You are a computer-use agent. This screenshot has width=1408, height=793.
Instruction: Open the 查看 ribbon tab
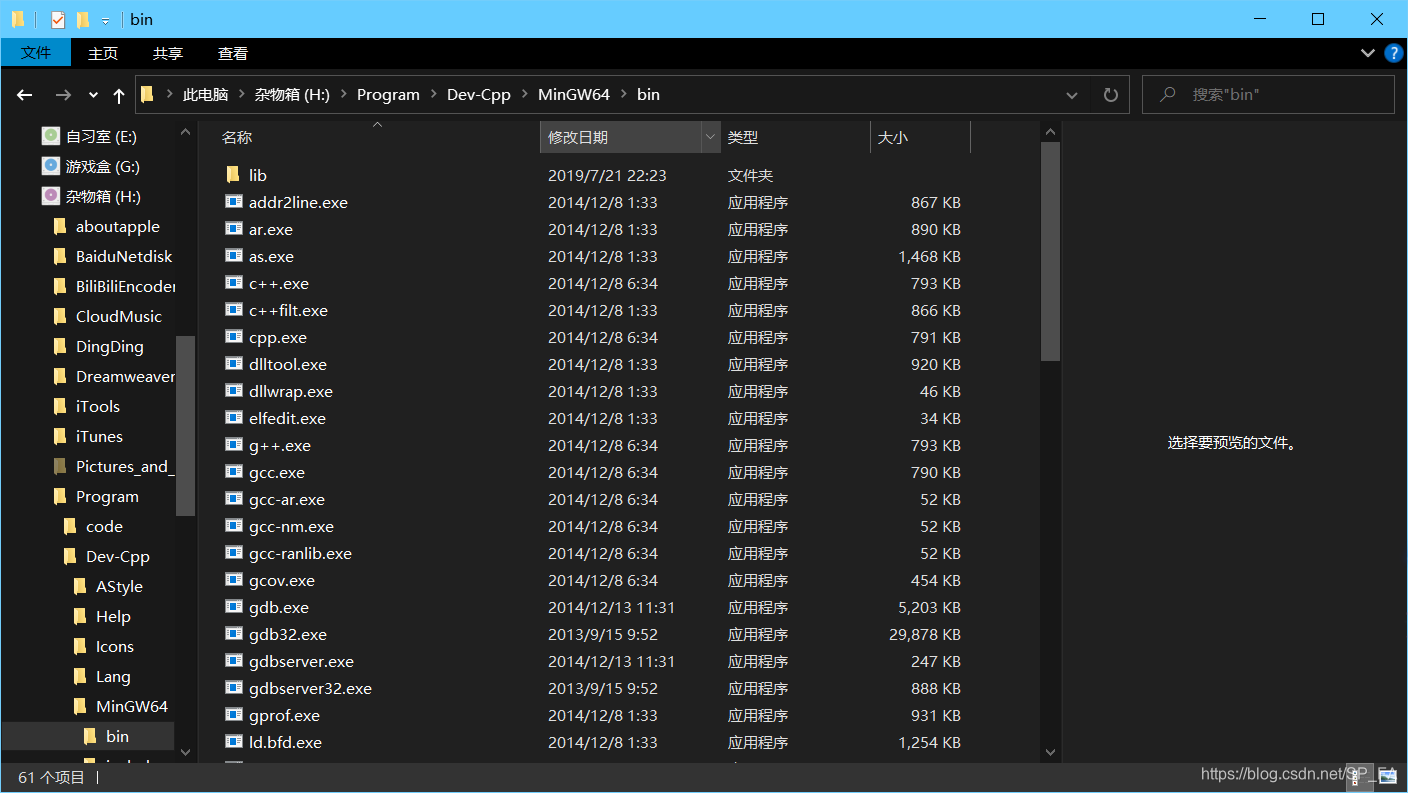pos(233,53)
